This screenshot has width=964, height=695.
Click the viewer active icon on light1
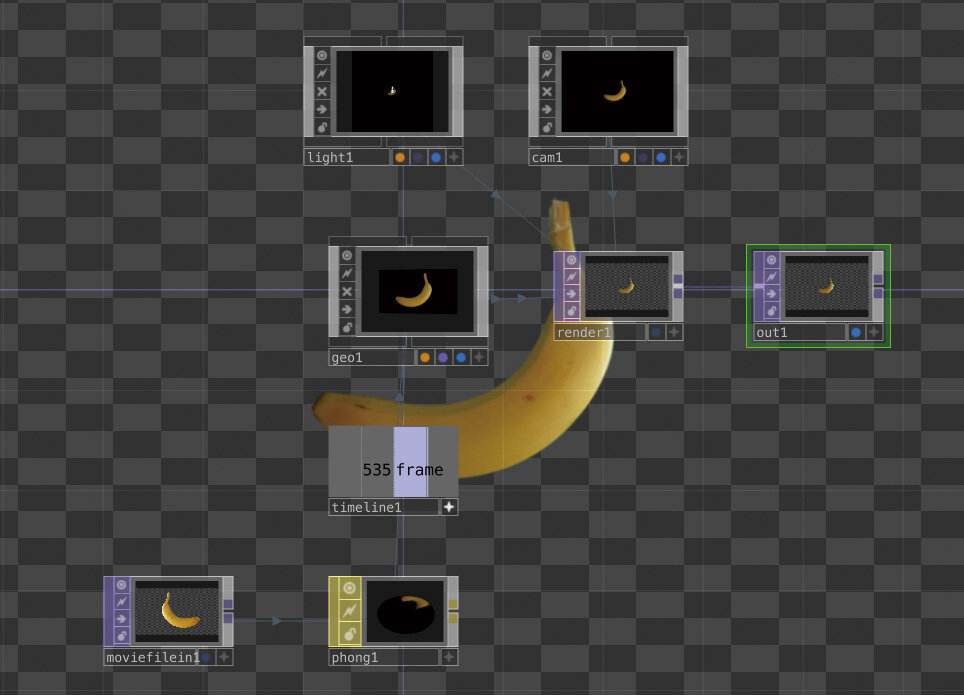coord(322,56)
